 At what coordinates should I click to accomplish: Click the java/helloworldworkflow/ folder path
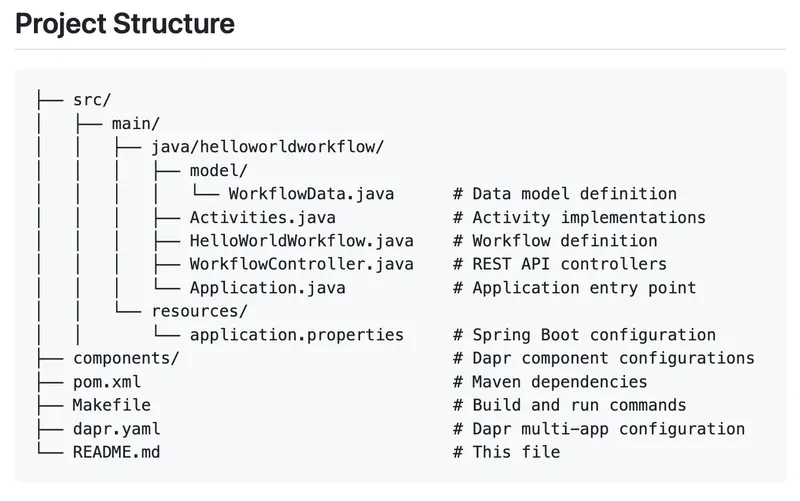(267, 147)
